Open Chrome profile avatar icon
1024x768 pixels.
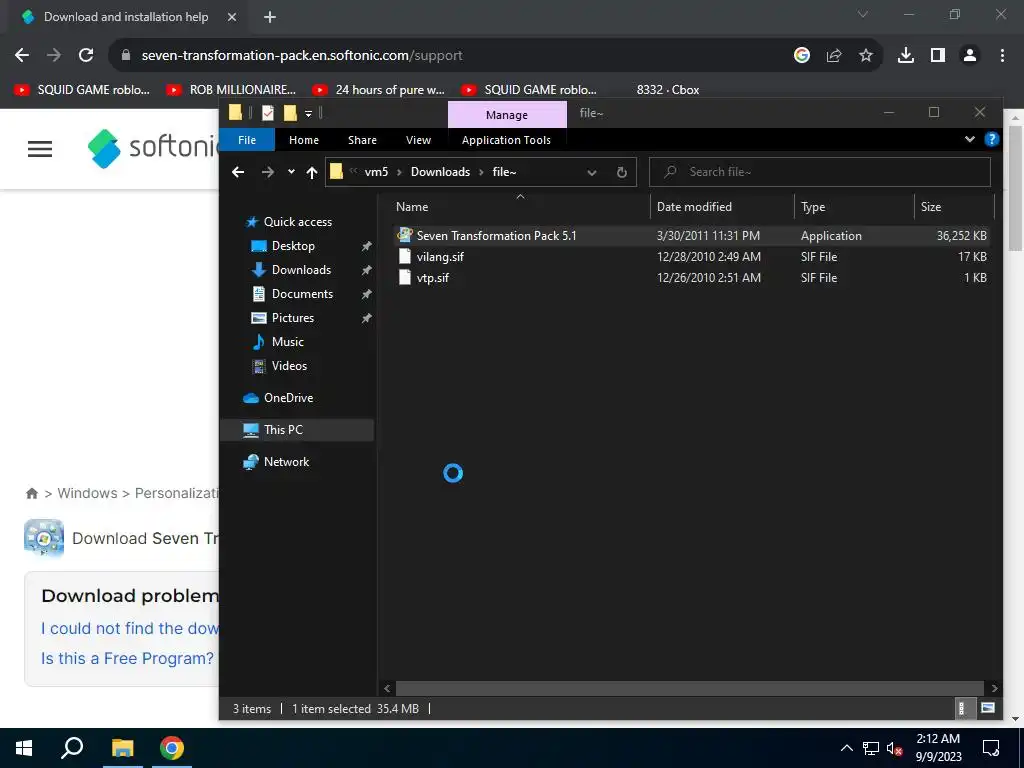point(970,56)
